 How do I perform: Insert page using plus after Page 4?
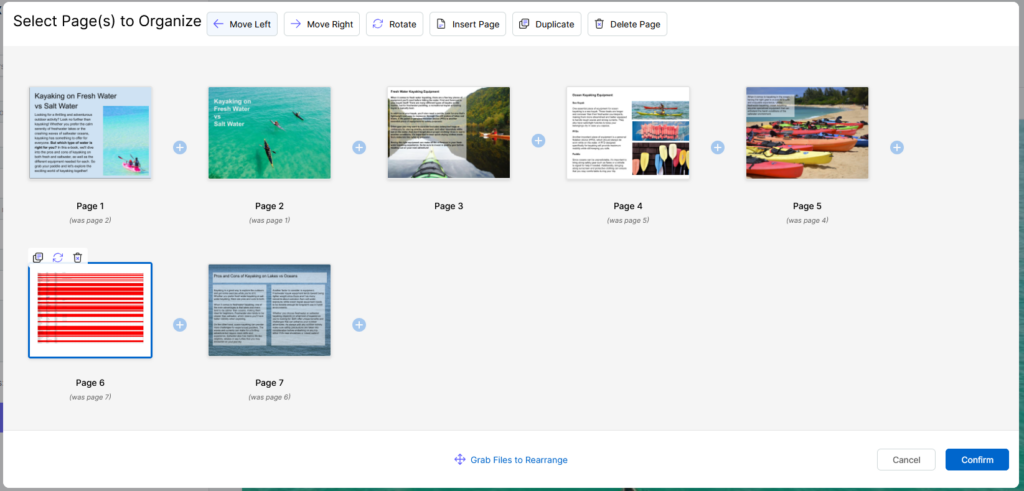coord(717,148)
